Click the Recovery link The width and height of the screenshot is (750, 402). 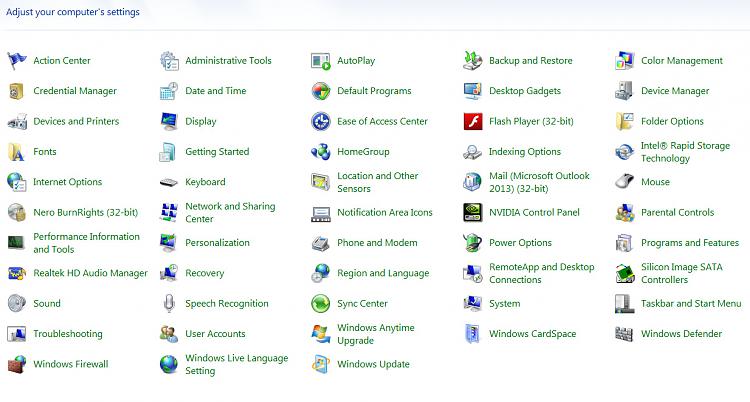coord(204,273)
